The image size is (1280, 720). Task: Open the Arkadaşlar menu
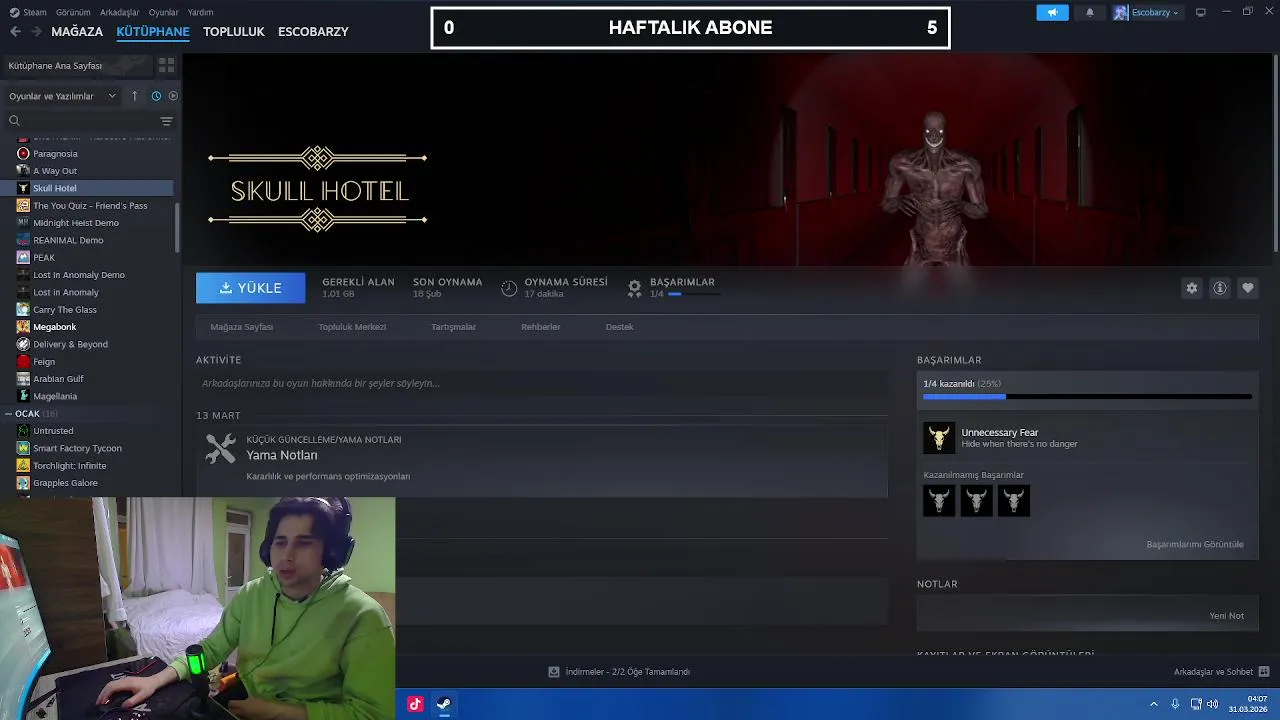pos(120,12)
